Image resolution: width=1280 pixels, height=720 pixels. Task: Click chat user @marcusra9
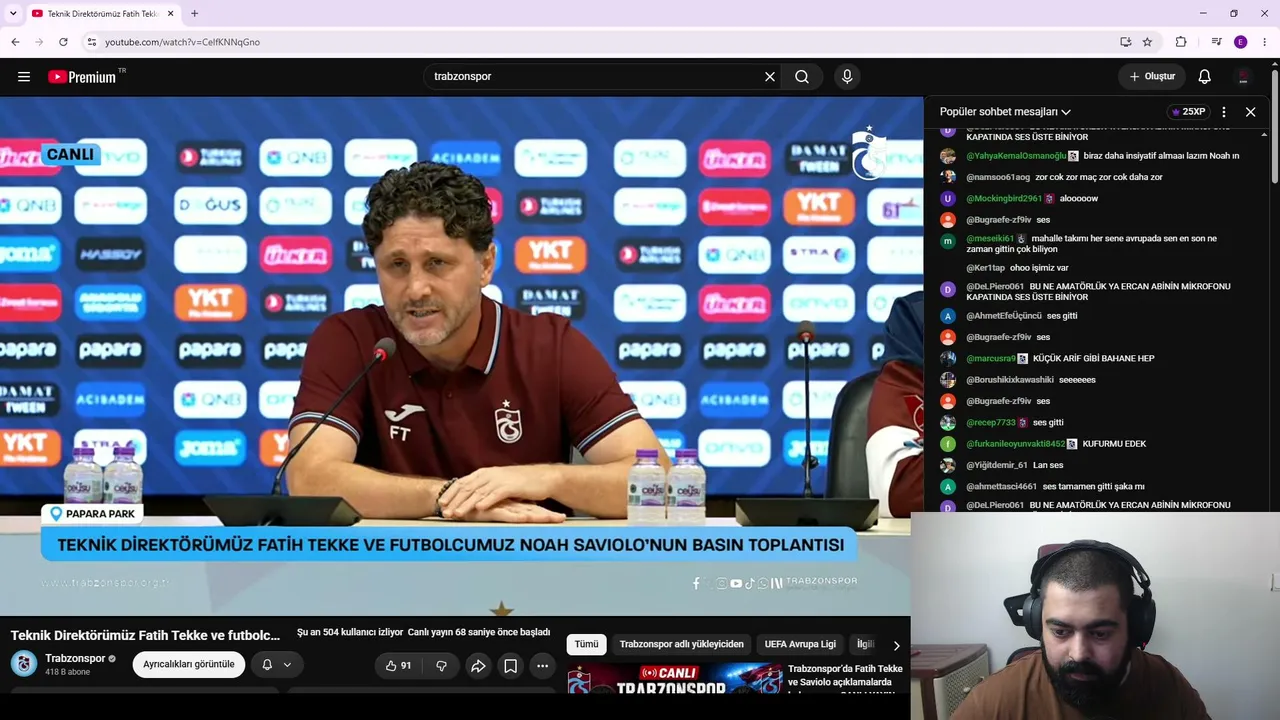click(x=990, y=358)
